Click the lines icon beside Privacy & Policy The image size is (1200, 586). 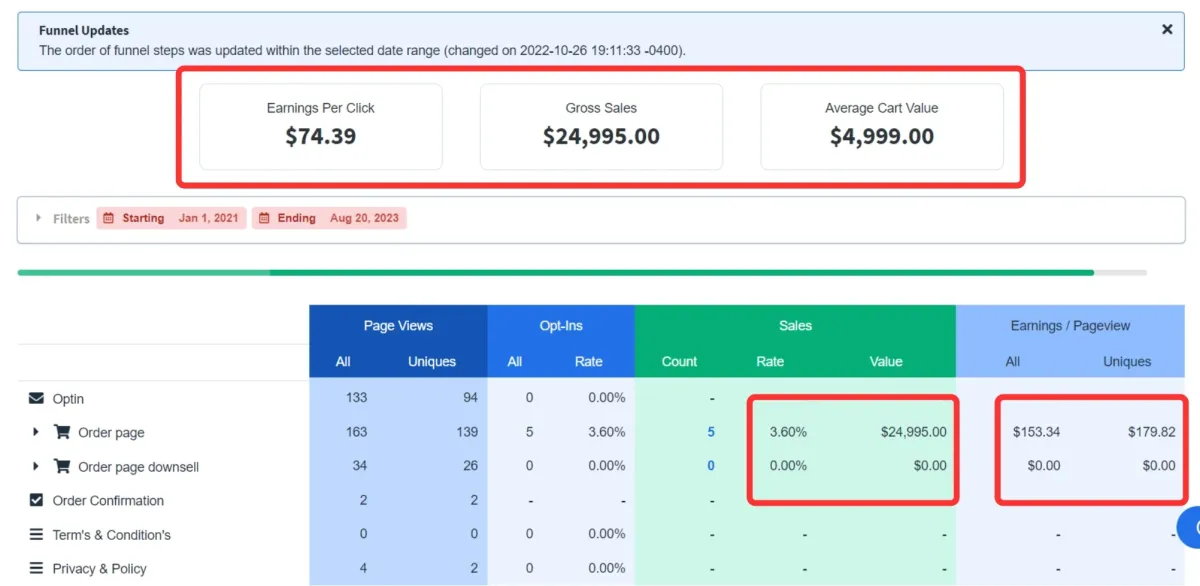pyautogui.click(x=37, y=568)
